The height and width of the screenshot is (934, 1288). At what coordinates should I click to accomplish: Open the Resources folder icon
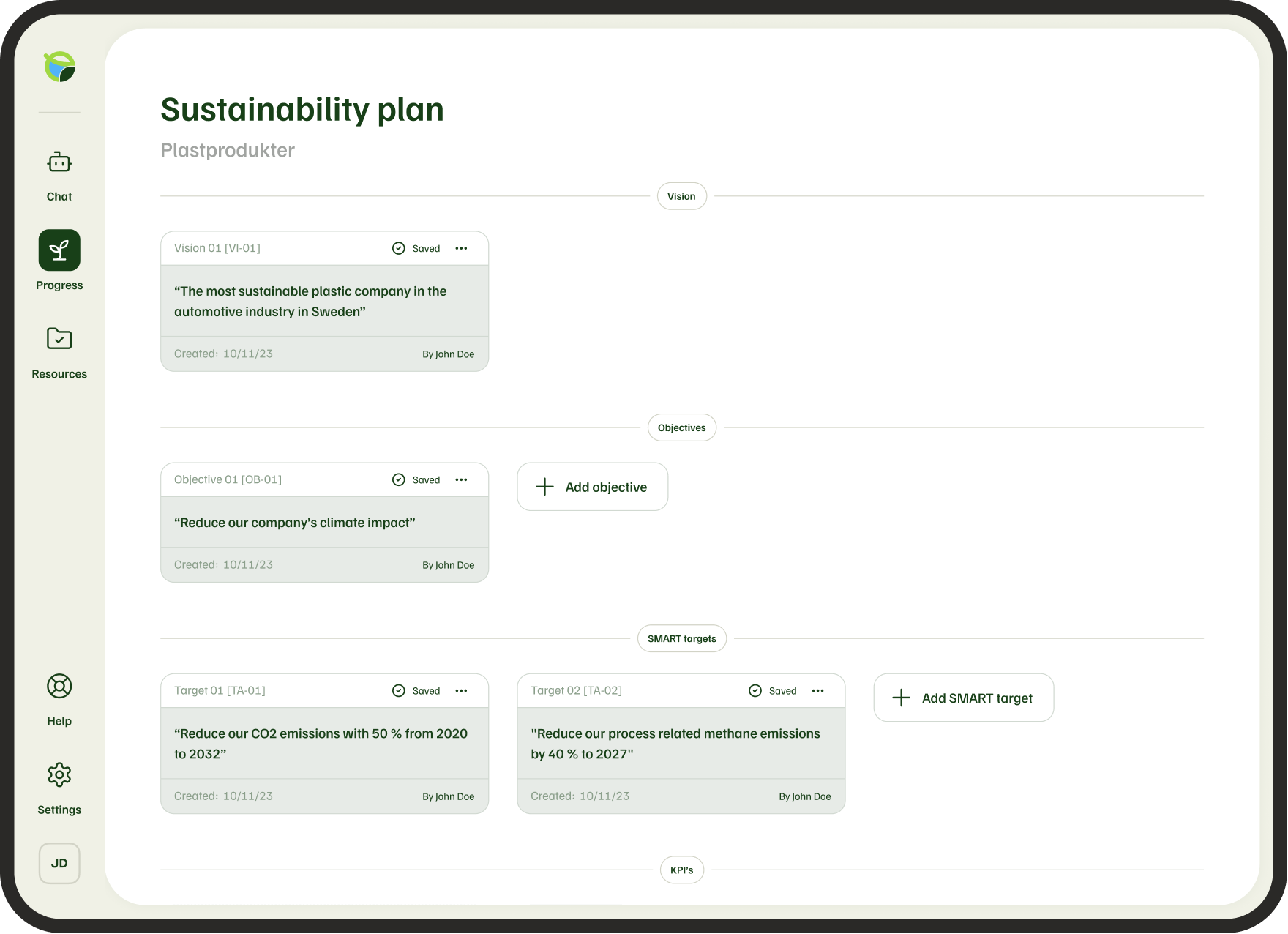(x=59, y=339)
